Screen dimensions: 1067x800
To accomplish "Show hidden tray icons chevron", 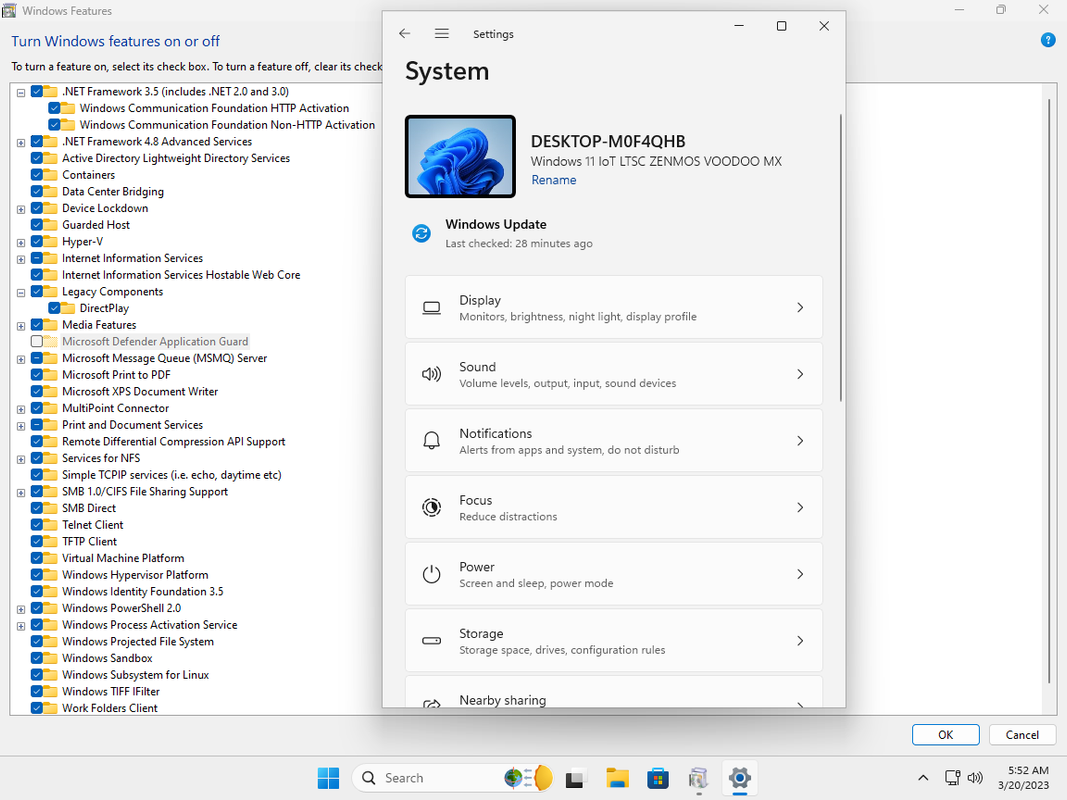I will coord(923,778).
